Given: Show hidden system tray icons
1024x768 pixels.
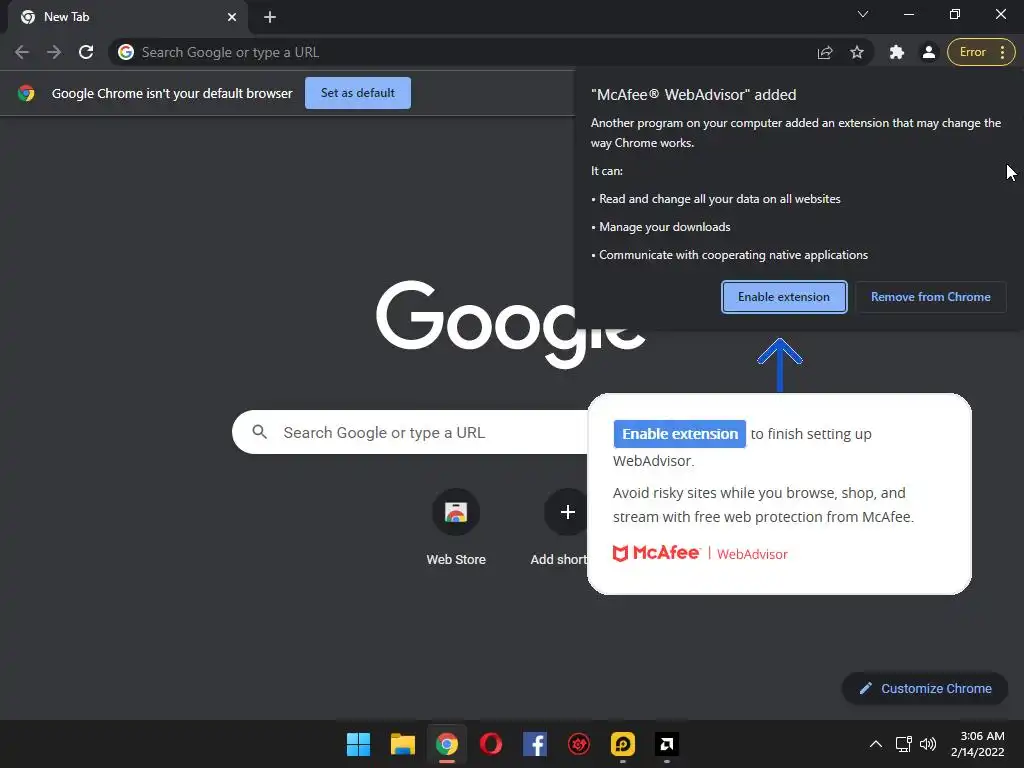Looking at the screenshot, I should [x=876, y=744].
